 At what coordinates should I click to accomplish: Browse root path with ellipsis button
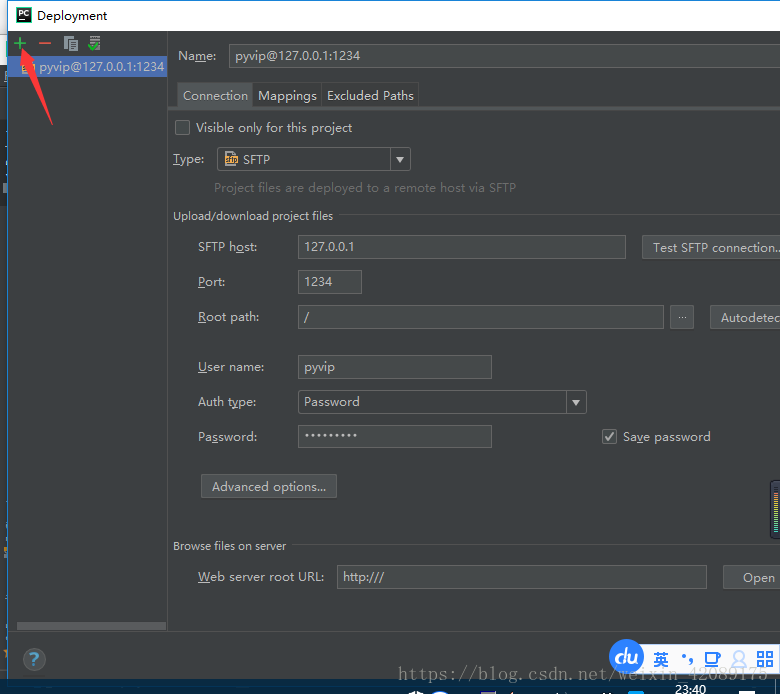pyautogui.click(x=682, y=317)
